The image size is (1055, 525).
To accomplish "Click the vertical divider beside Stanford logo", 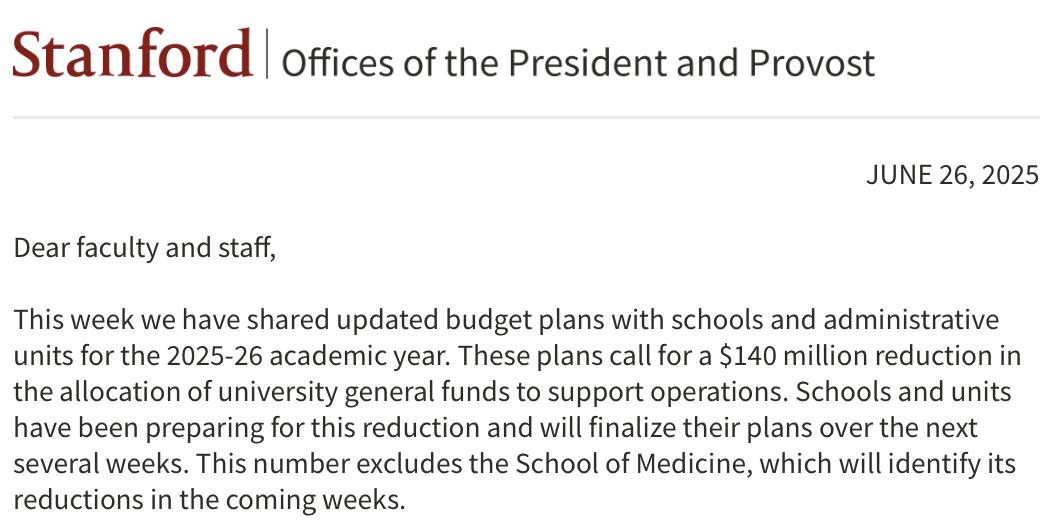I will [x=267, y=54].
